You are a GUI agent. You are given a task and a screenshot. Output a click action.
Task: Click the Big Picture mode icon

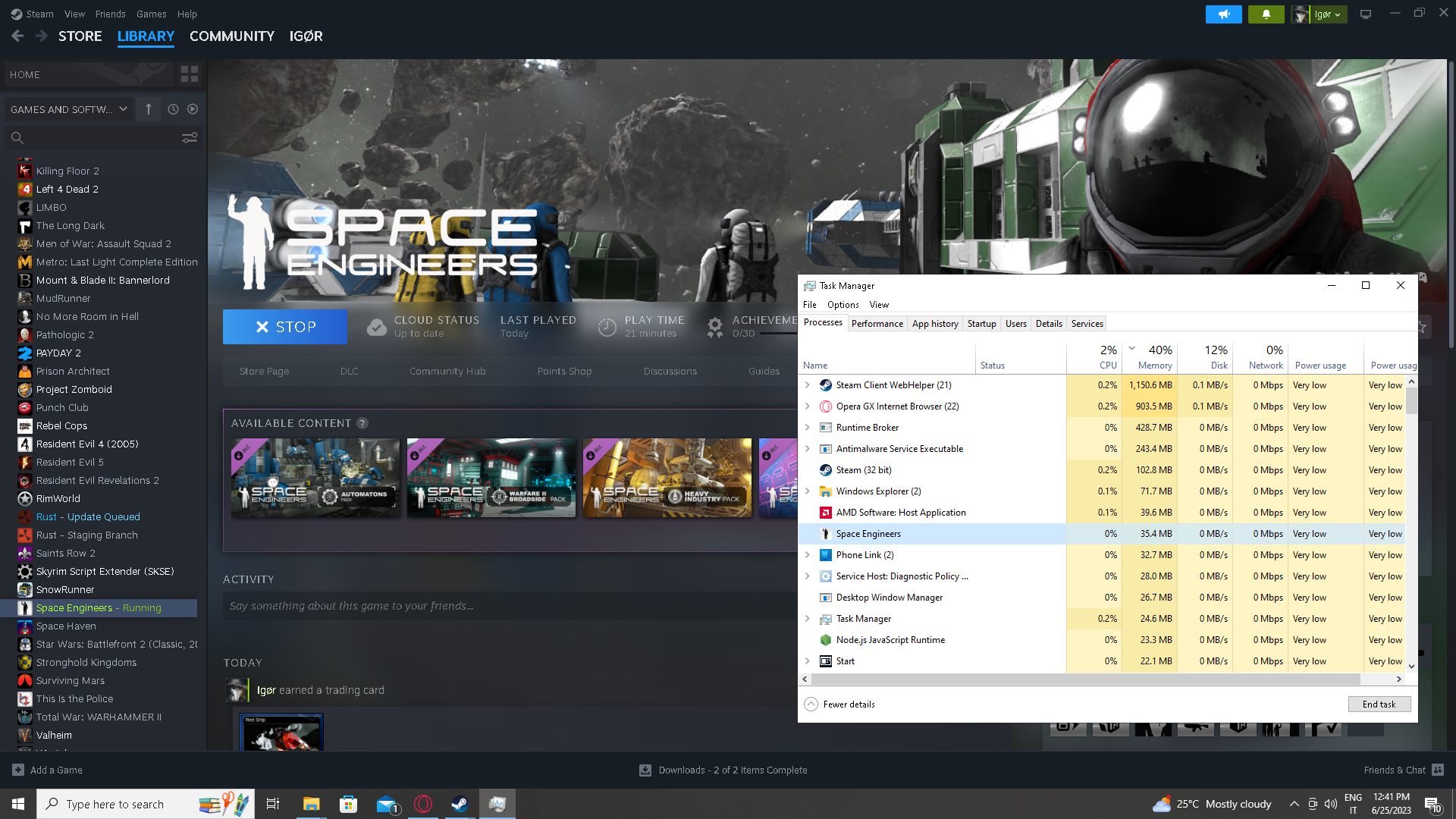coord(1365,14)
